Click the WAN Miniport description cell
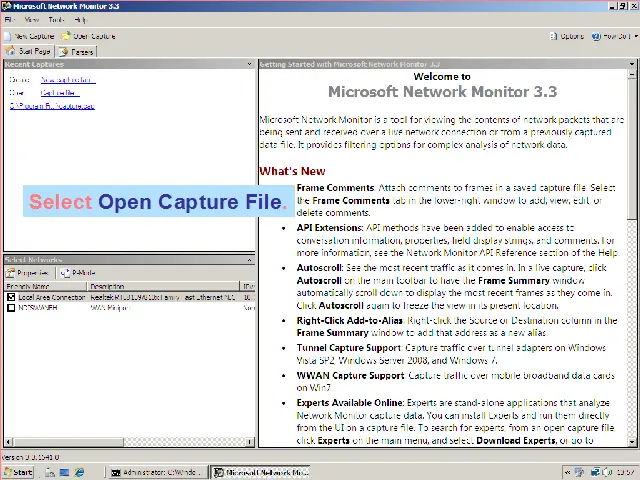Screen dimensions: 640x480 click(110, 308)
